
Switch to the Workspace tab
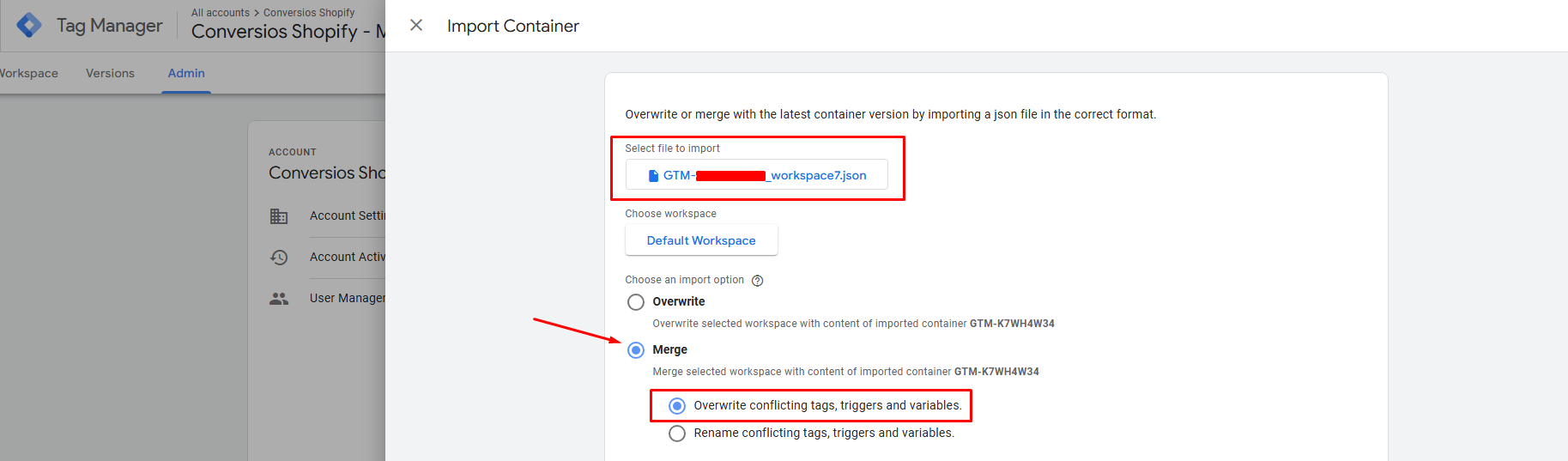point(29,73)
